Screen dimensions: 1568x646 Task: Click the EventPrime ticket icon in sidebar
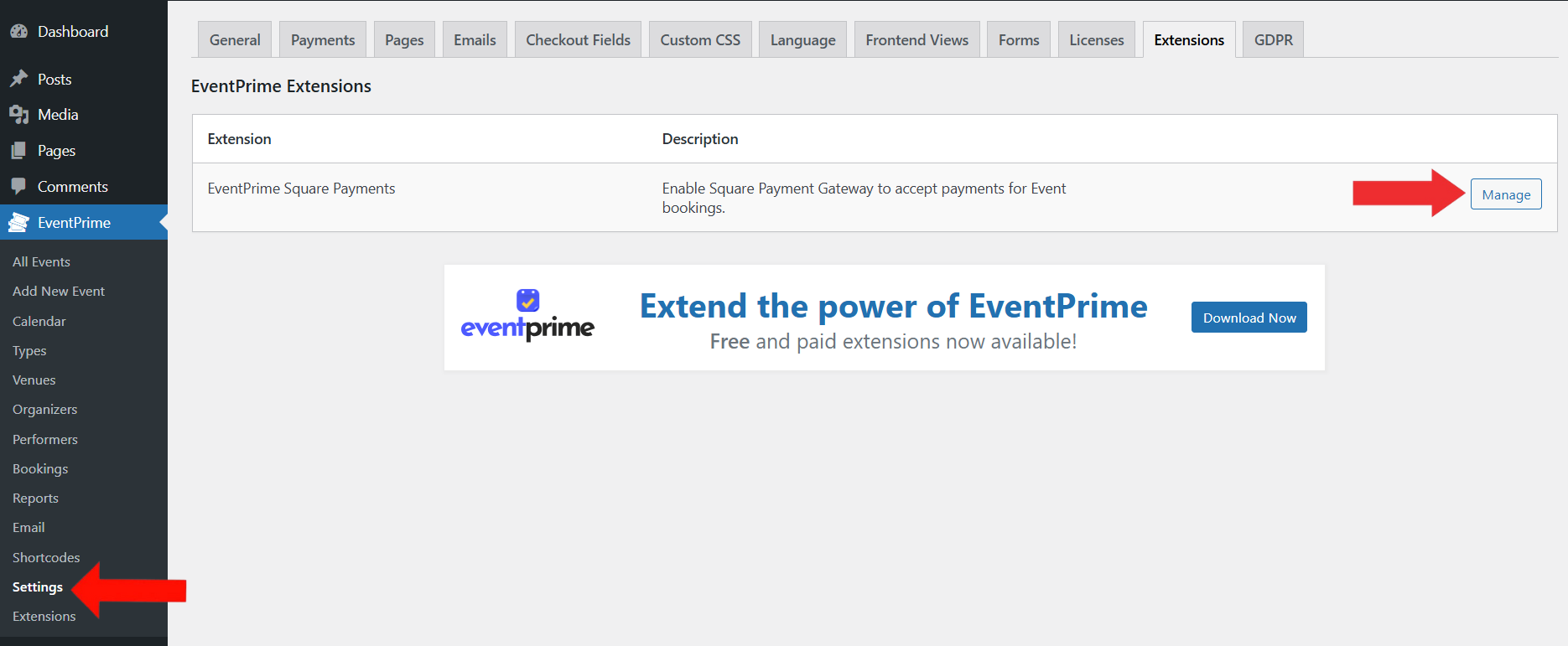click(x=18, y=223)
